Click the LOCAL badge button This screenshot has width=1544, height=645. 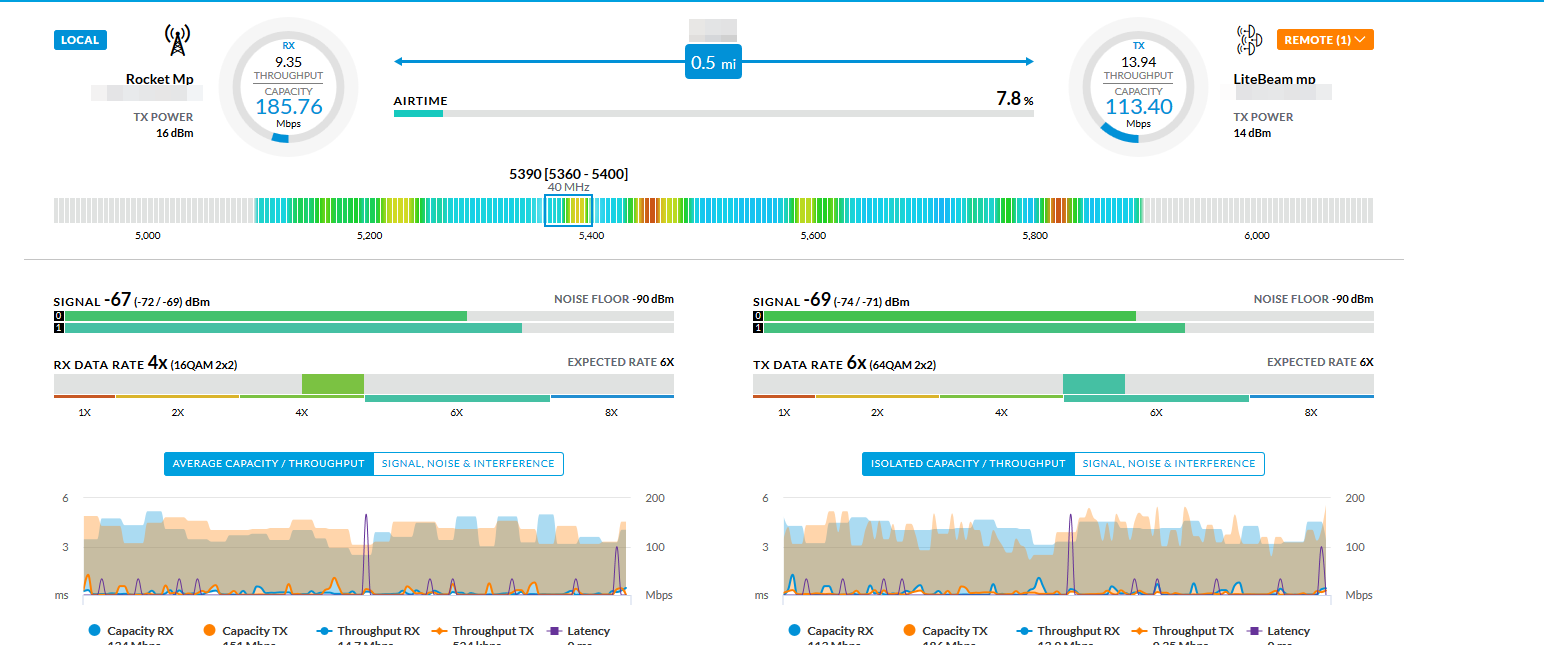[80, 40]
